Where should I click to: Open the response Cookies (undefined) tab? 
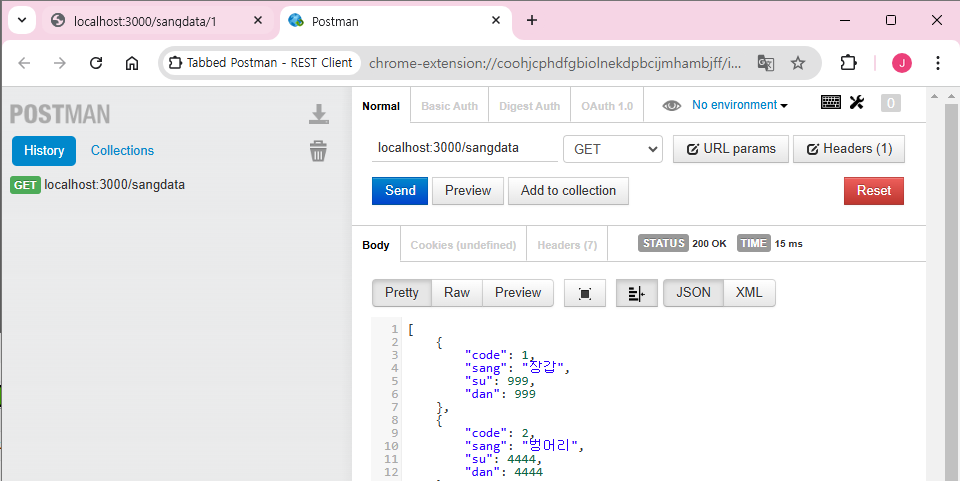coord(463,245)
